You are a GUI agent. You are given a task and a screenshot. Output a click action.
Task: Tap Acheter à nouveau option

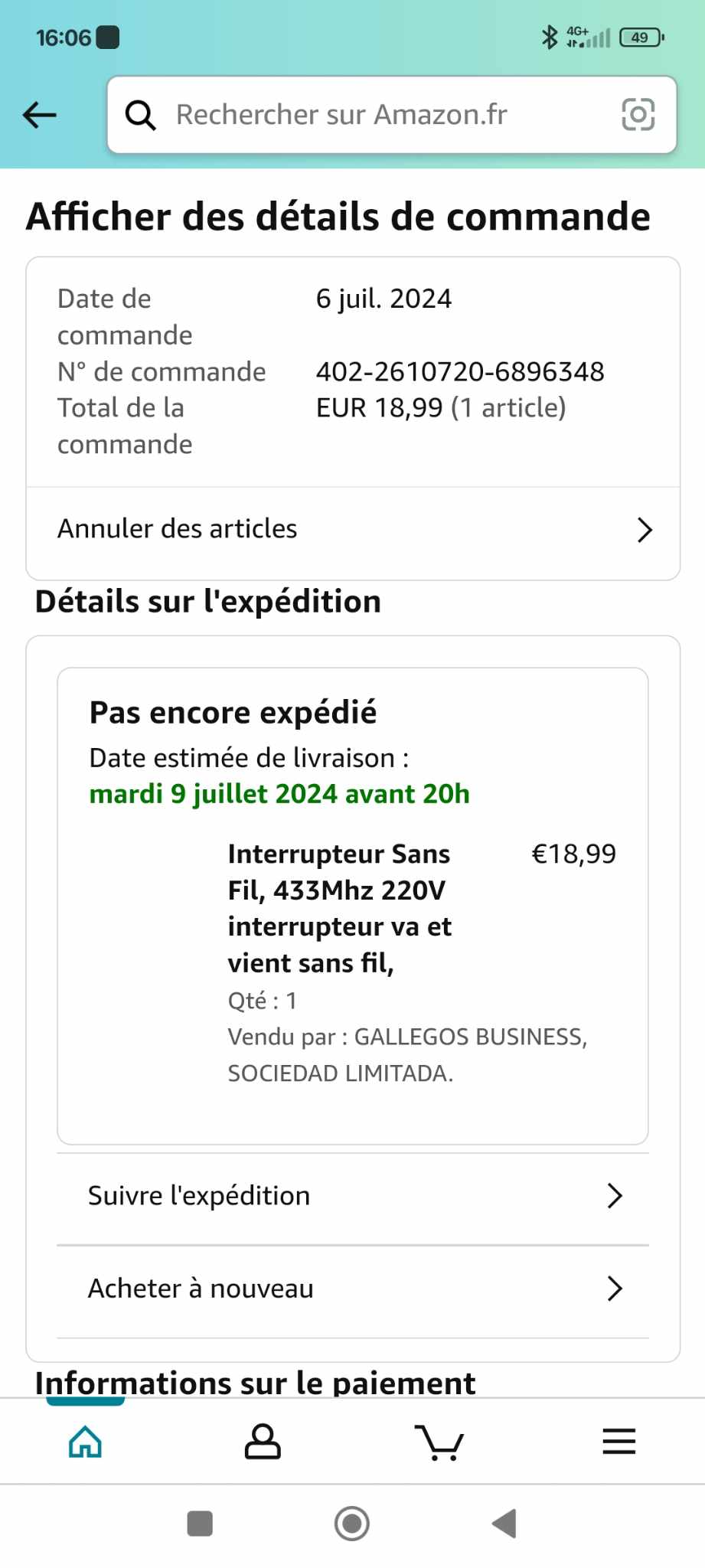pyautogui.click(x=201, y=1289)
